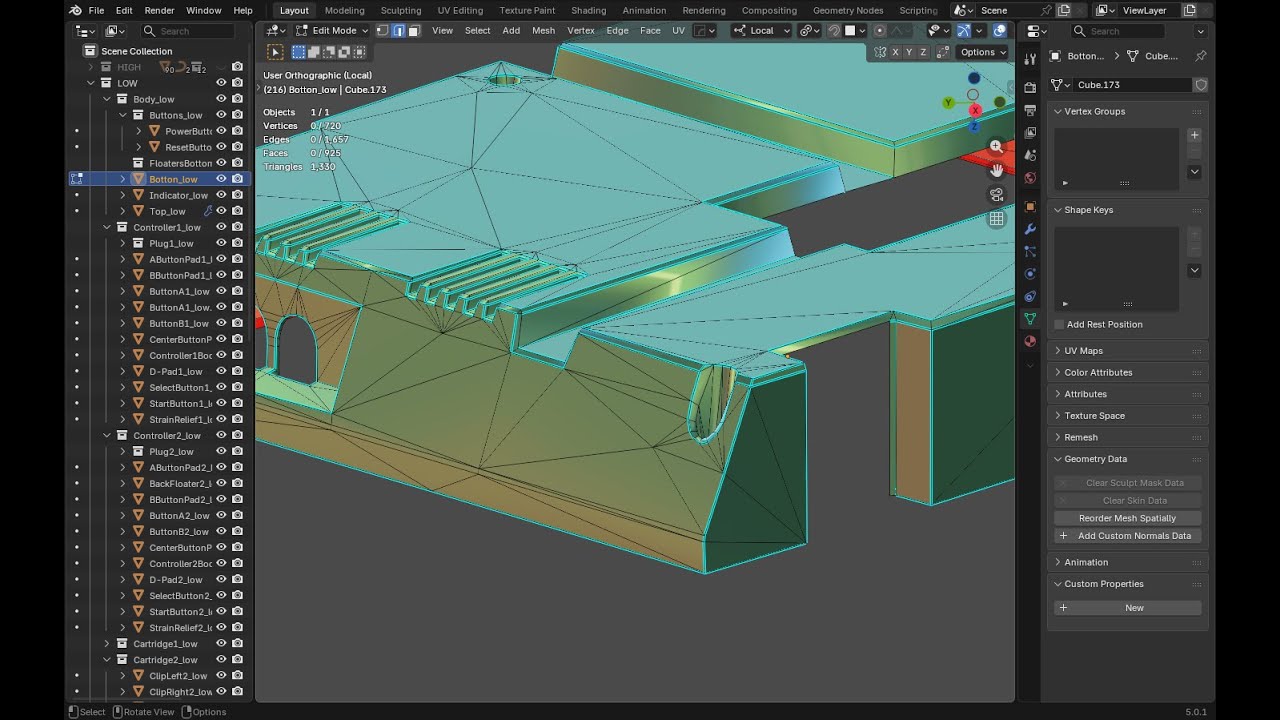Open the Particles properties tab icon
The width and height of the screenshot is (1280, 720).
1030,252
